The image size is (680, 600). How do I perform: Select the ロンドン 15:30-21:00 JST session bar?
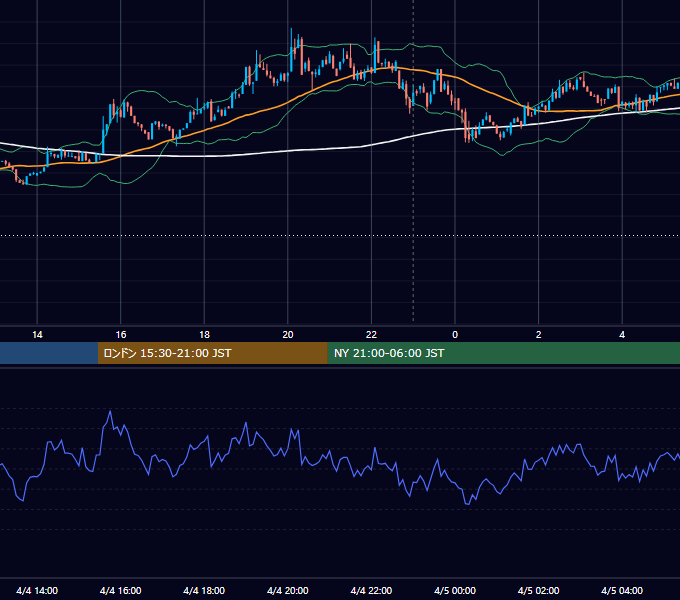click(212, 353)
